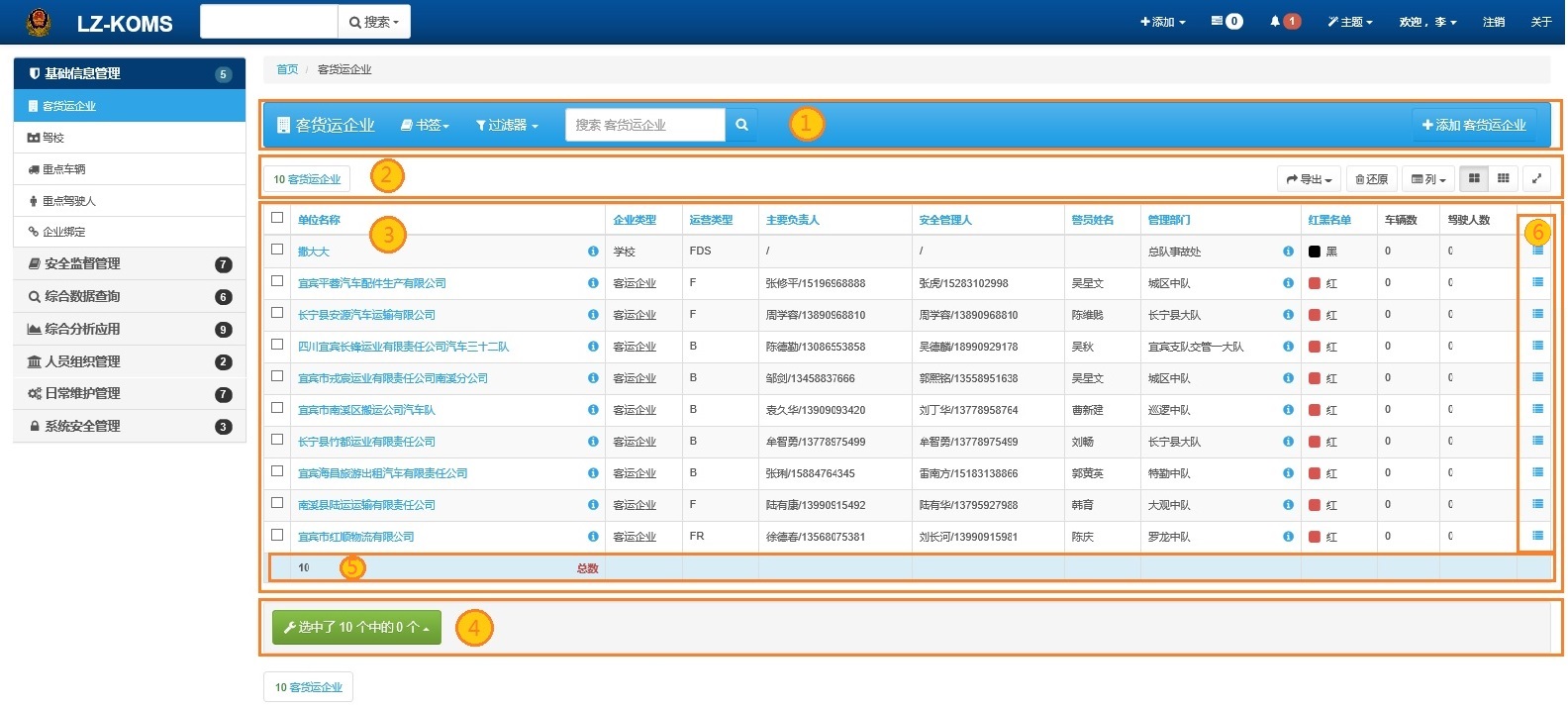Image resolution: width=1568 pixels, height=709 pixels.
Task: Check the box for 长宁县安源汽车运输有限公司
Action: [277, 313]
